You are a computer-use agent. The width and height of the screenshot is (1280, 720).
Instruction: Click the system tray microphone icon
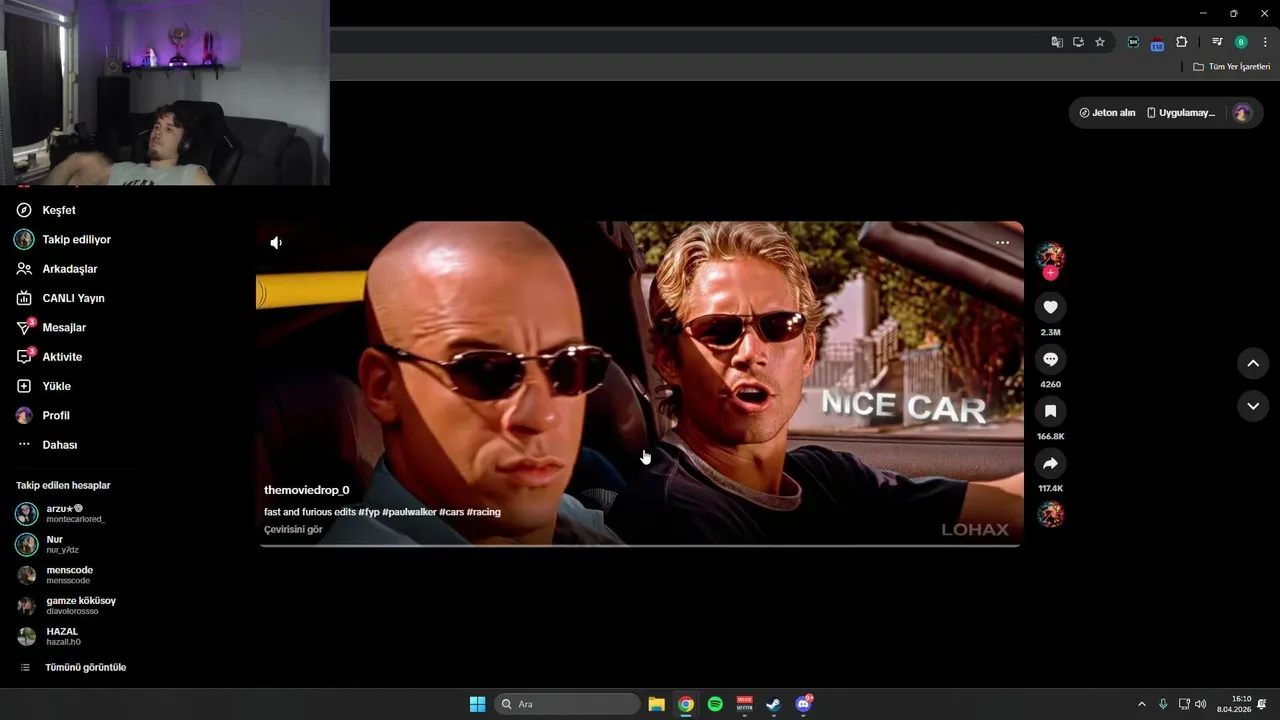point(1163,704)
